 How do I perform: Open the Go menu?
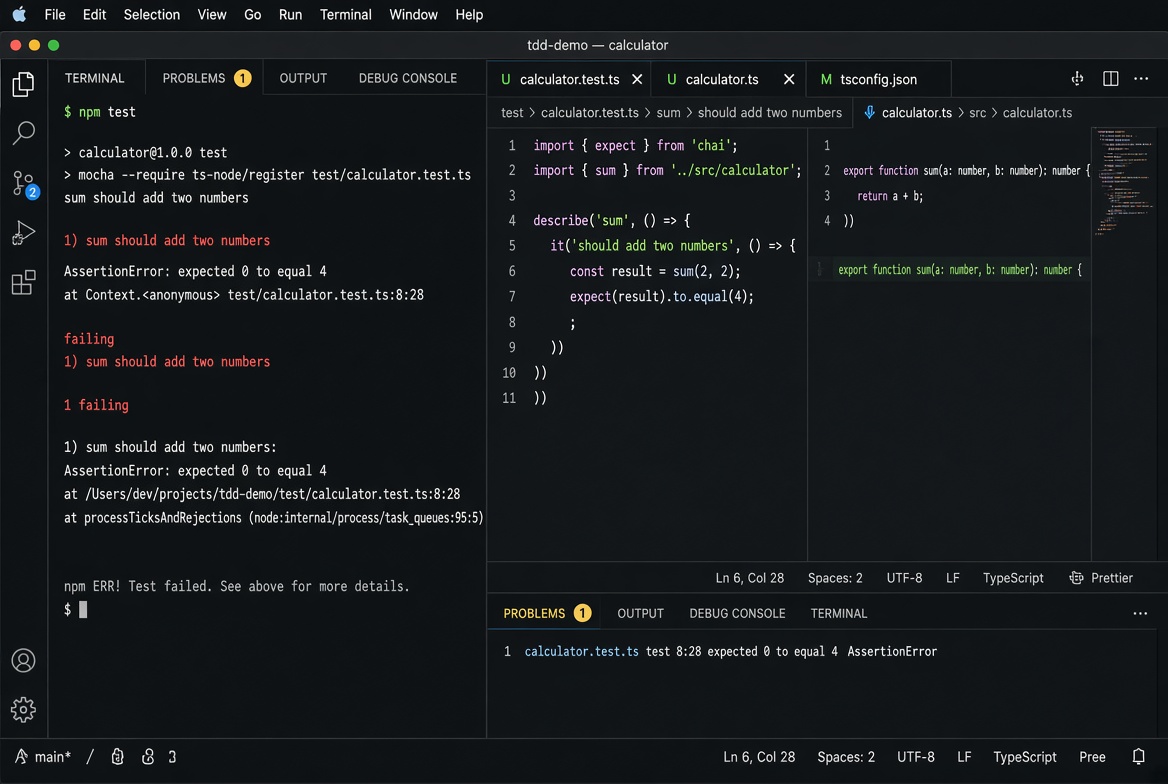253,14
